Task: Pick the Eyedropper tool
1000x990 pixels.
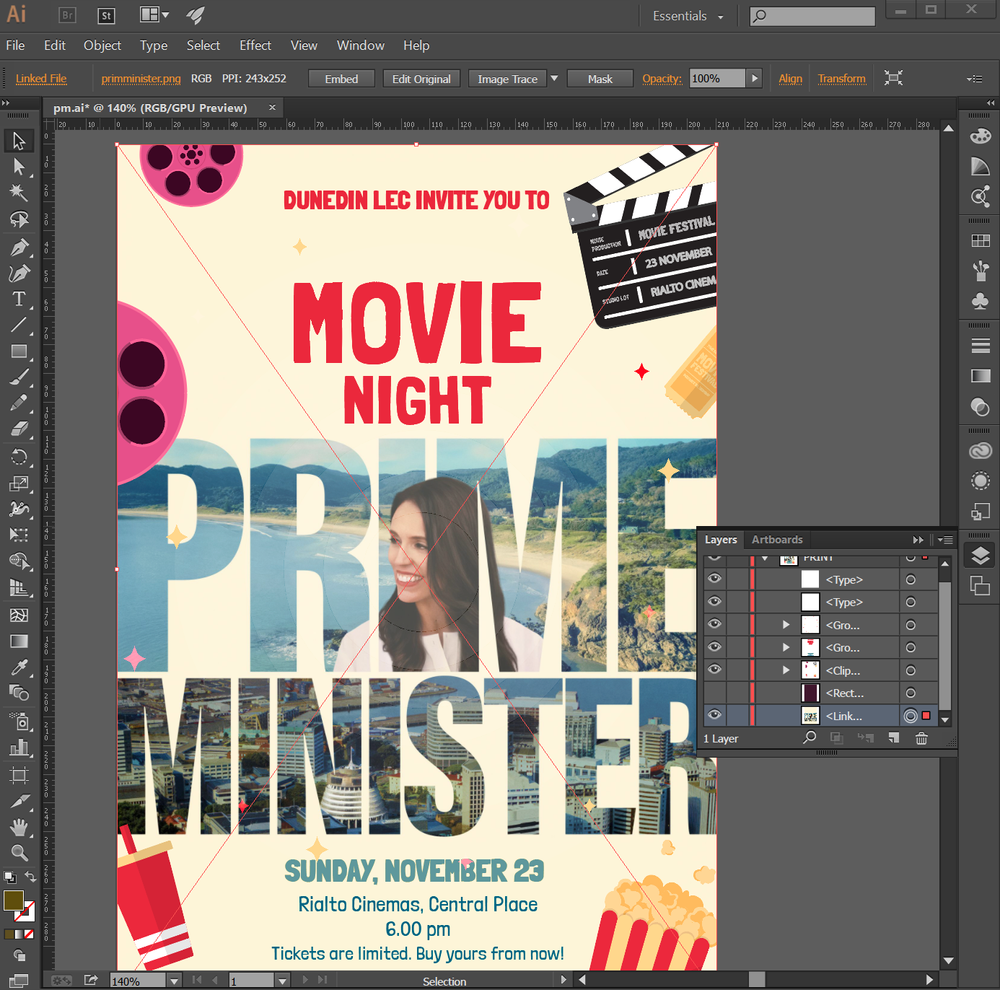Action: (18, 667)
